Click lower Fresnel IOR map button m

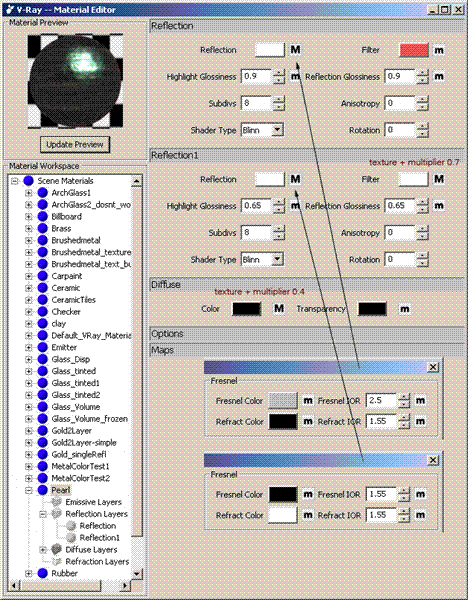420,494
